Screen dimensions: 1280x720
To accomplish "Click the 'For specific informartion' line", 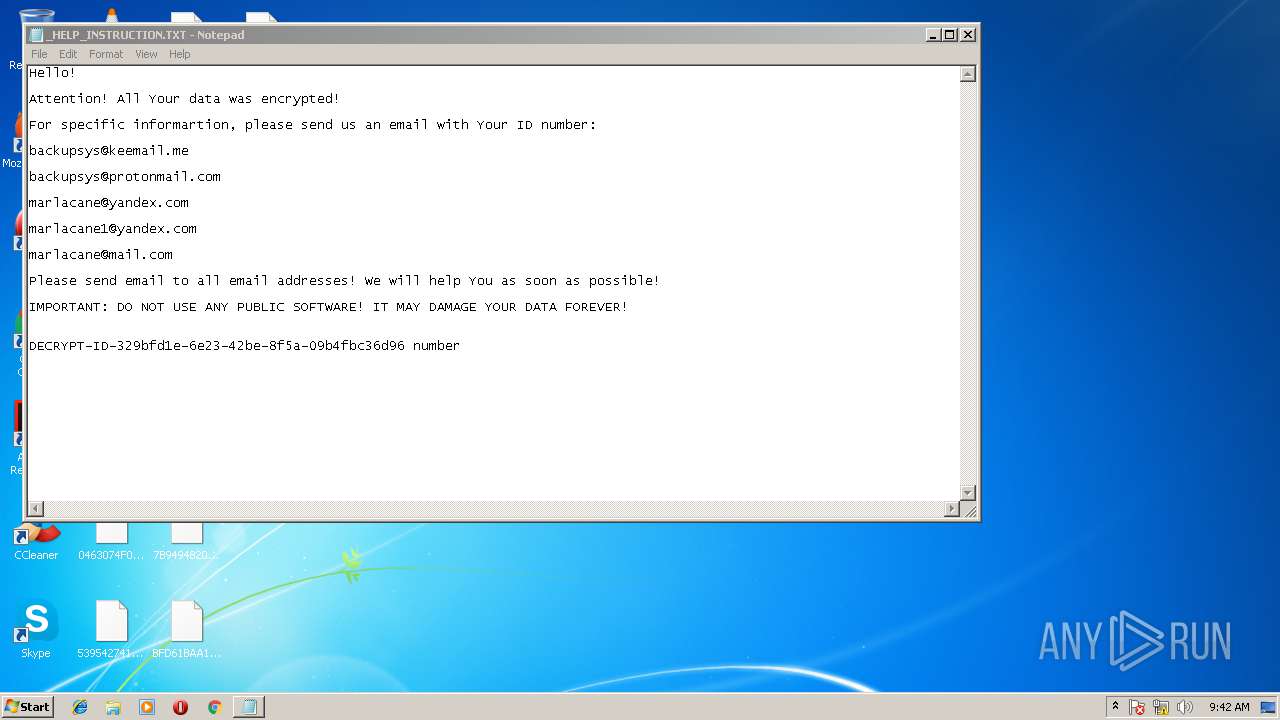I will pyautogui.click(x=312, y=125).
